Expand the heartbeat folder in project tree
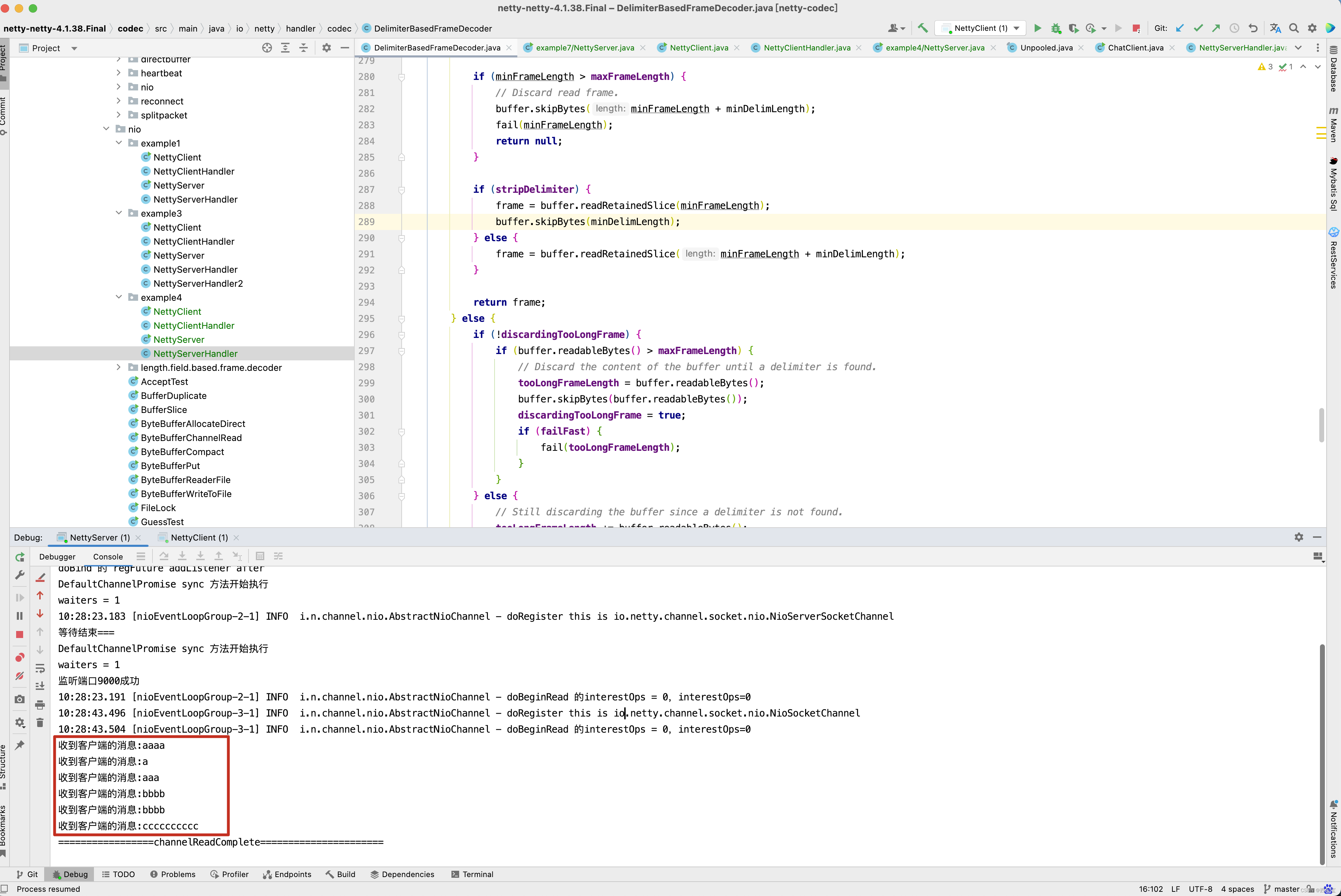 (118, 73)
